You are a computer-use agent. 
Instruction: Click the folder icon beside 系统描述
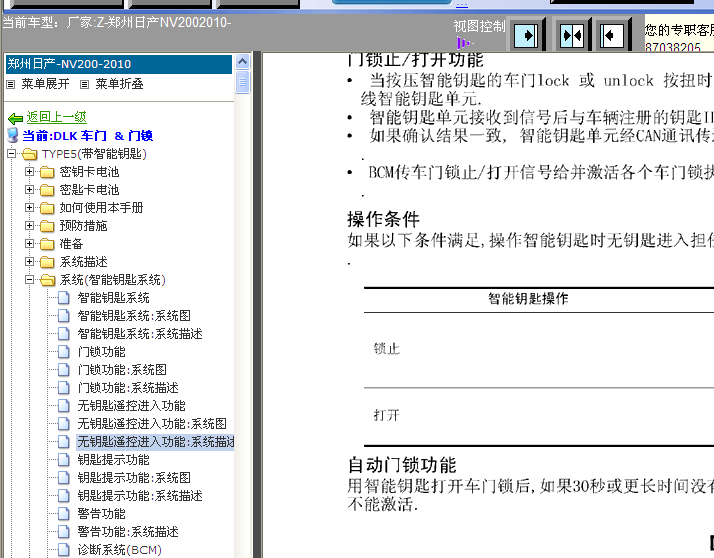coord(47,262)
